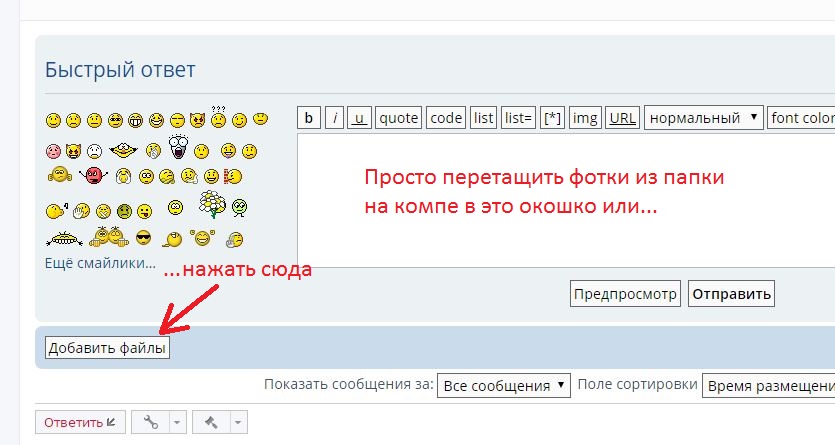Expand the arrow beside the wrench icon
This screenshot has width=835, height=445.
click(177, 423)
